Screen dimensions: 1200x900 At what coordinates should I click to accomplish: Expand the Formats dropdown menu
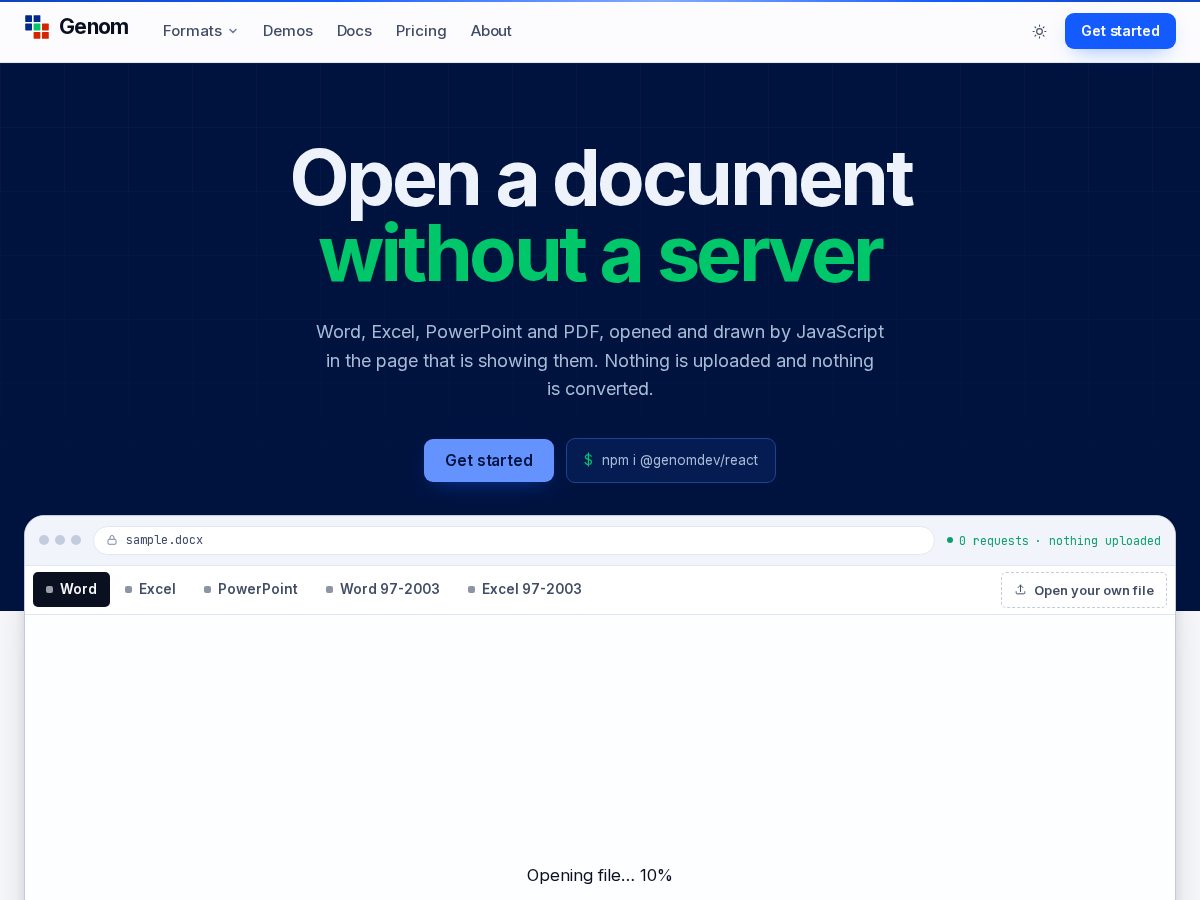click(200, 31)
